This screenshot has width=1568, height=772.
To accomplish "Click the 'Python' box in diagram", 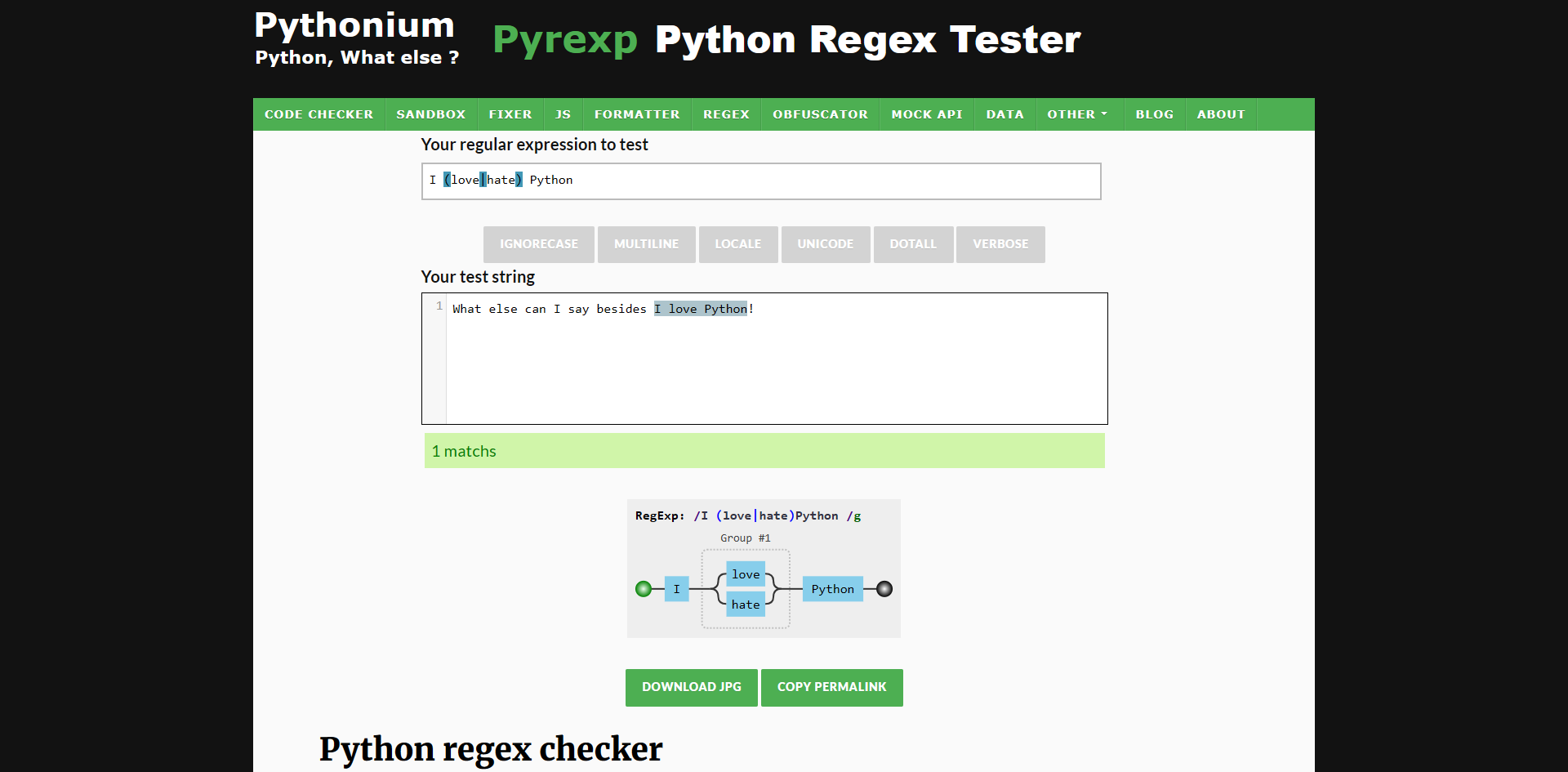I will pyautogui.click(x=833, y=589).
